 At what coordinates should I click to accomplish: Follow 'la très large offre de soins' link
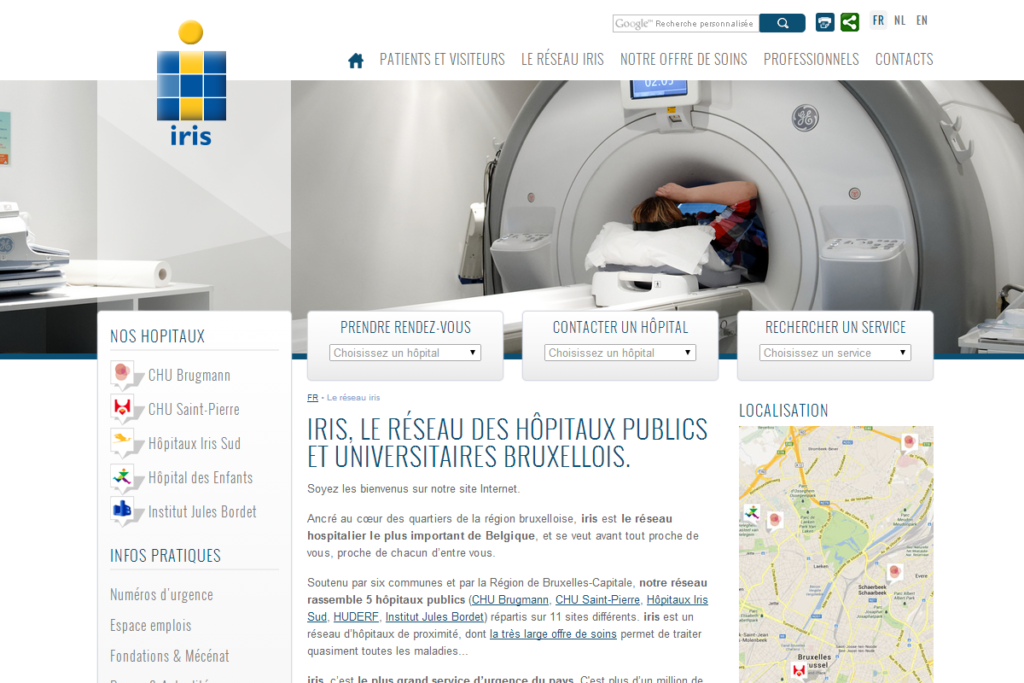[553, 633]
